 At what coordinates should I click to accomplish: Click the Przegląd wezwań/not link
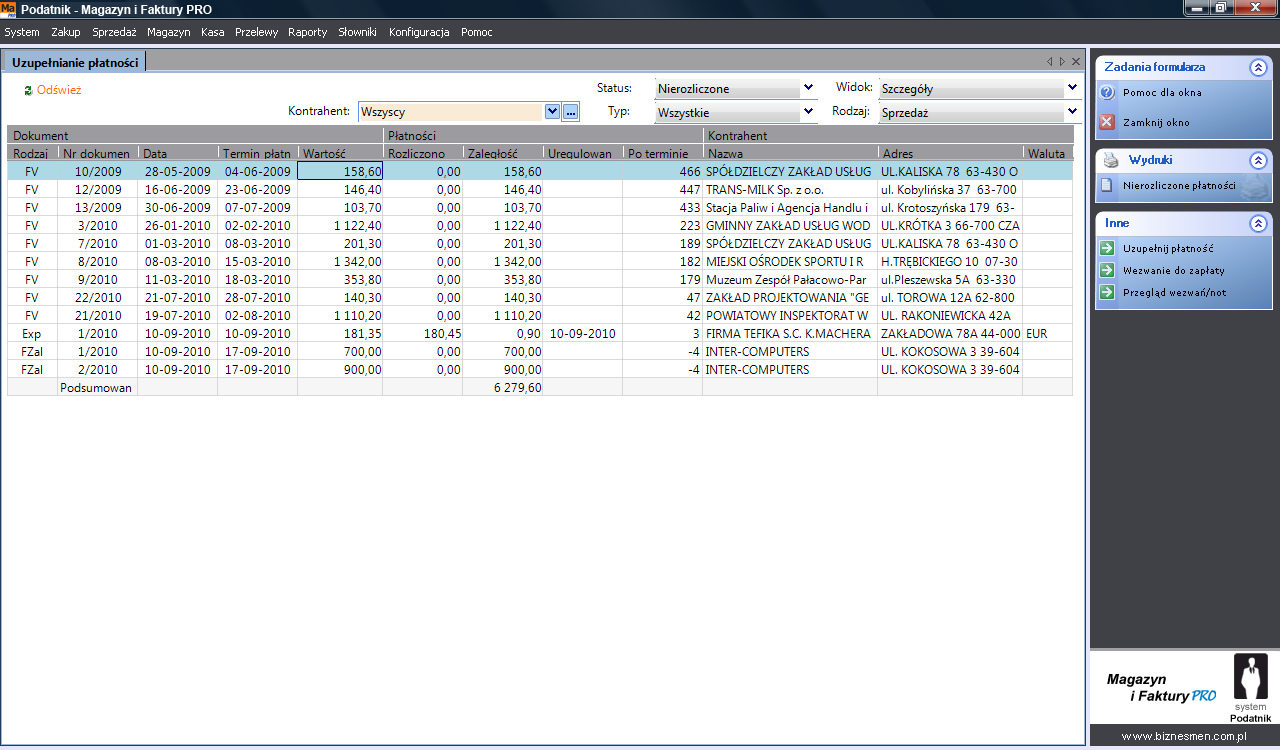point(1173,292)
